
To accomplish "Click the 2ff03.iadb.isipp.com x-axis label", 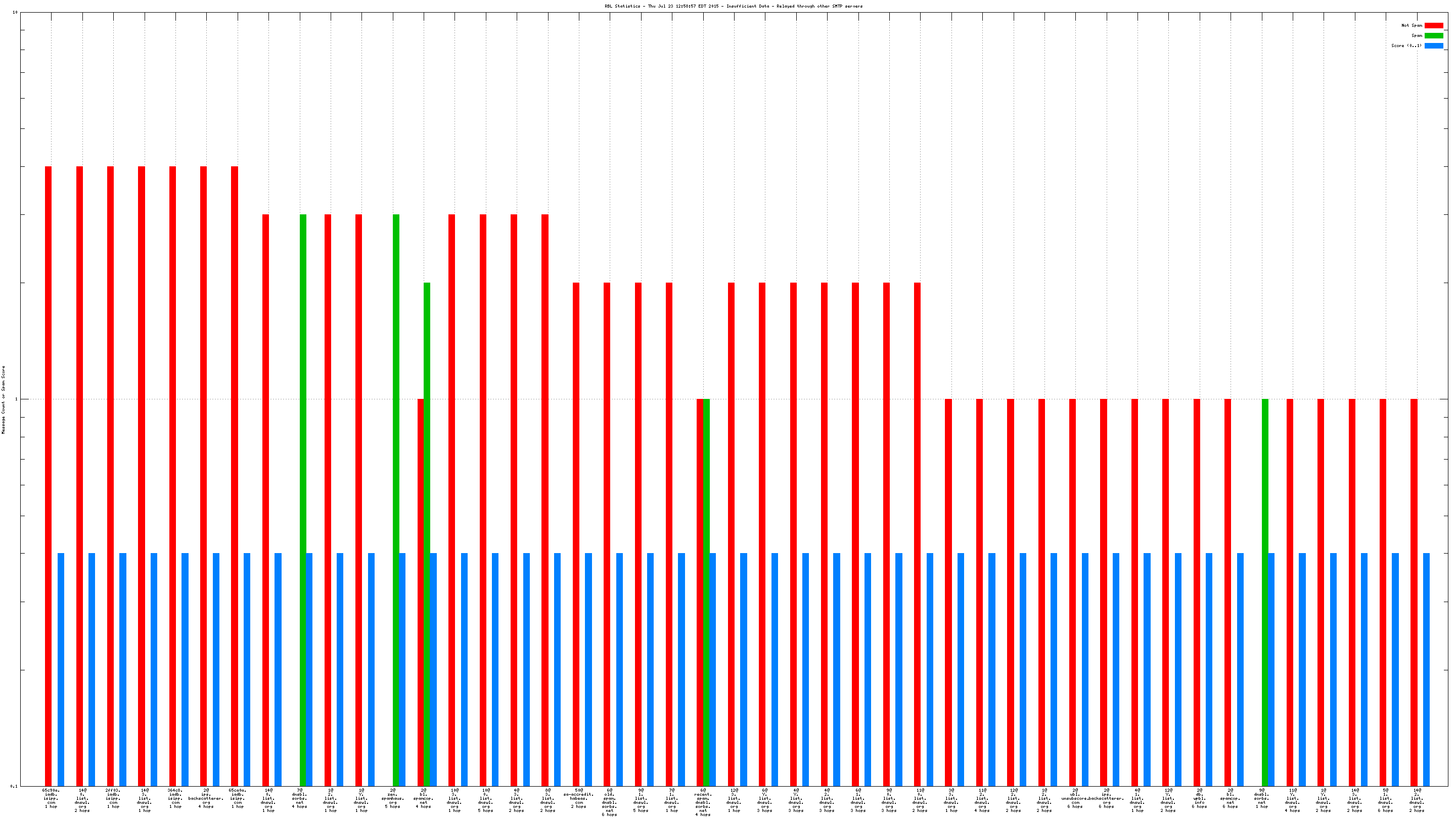I will coord(113,798).
